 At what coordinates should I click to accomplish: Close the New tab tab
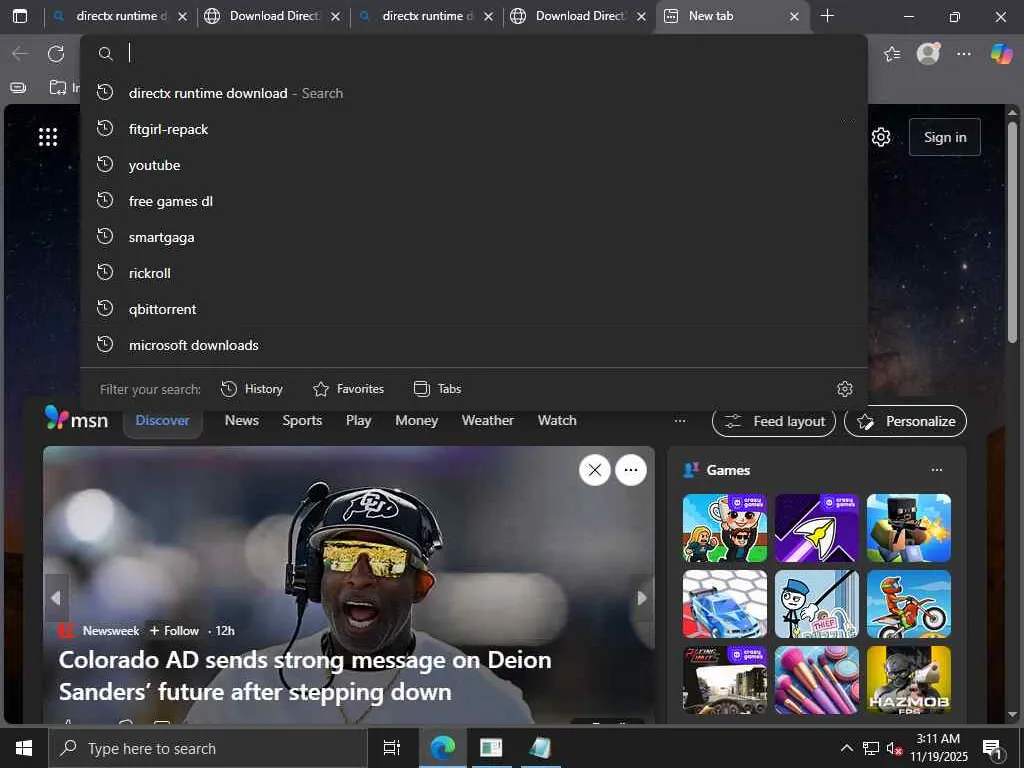(794, 16)
